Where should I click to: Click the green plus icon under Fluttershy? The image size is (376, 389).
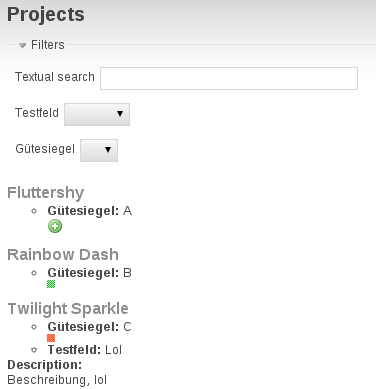coord(55,226)
